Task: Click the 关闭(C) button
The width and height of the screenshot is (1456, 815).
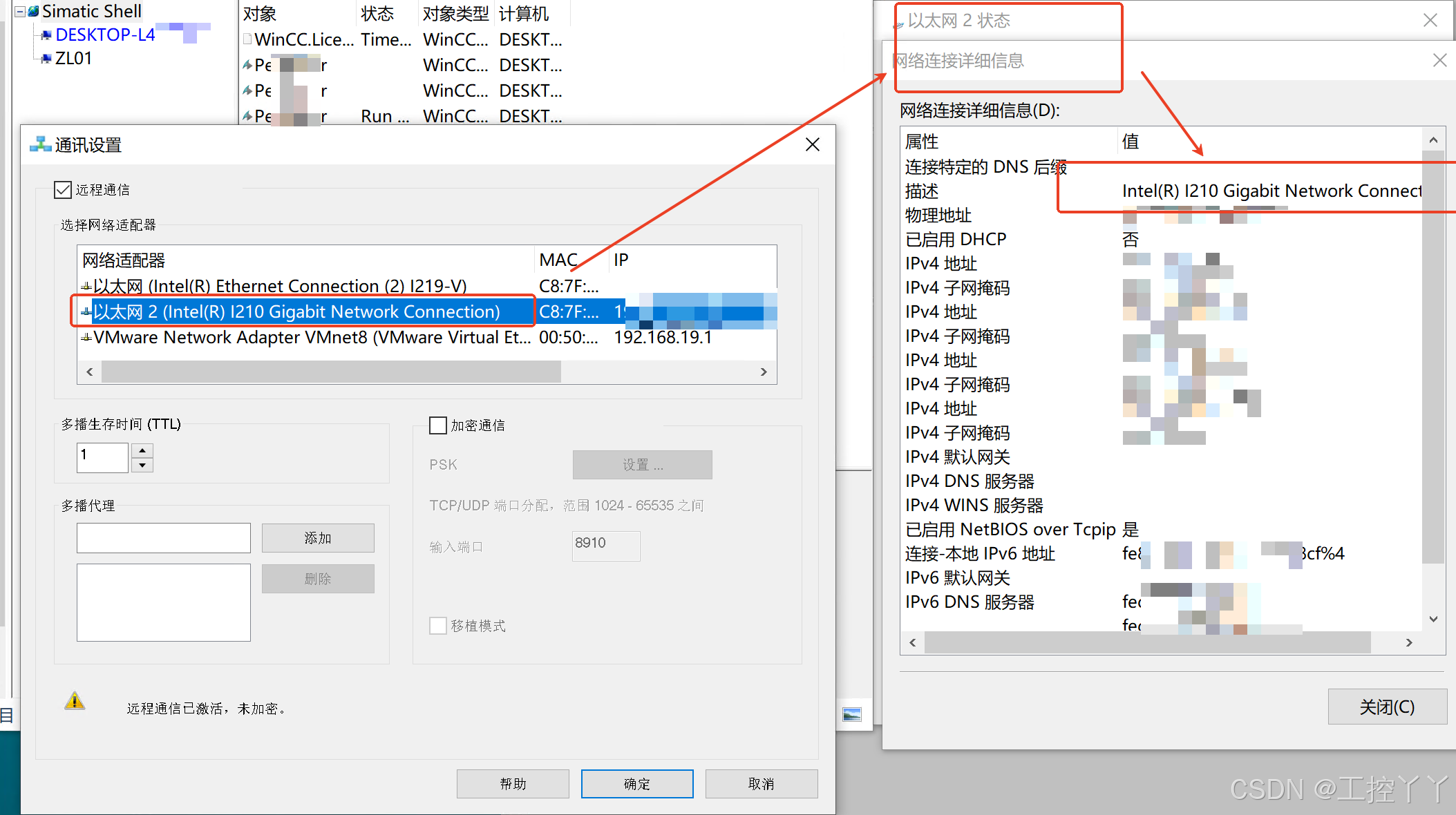Action: 1387,707
